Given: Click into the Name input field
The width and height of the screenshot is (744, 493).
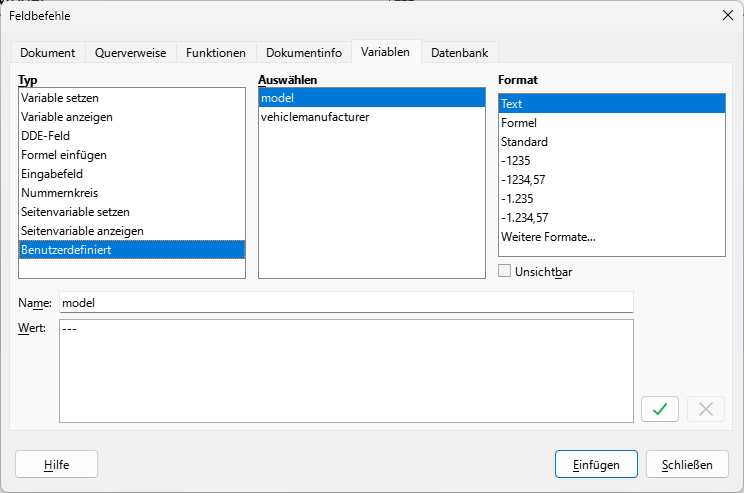Looking at the screenshot, I should point(345,302).
